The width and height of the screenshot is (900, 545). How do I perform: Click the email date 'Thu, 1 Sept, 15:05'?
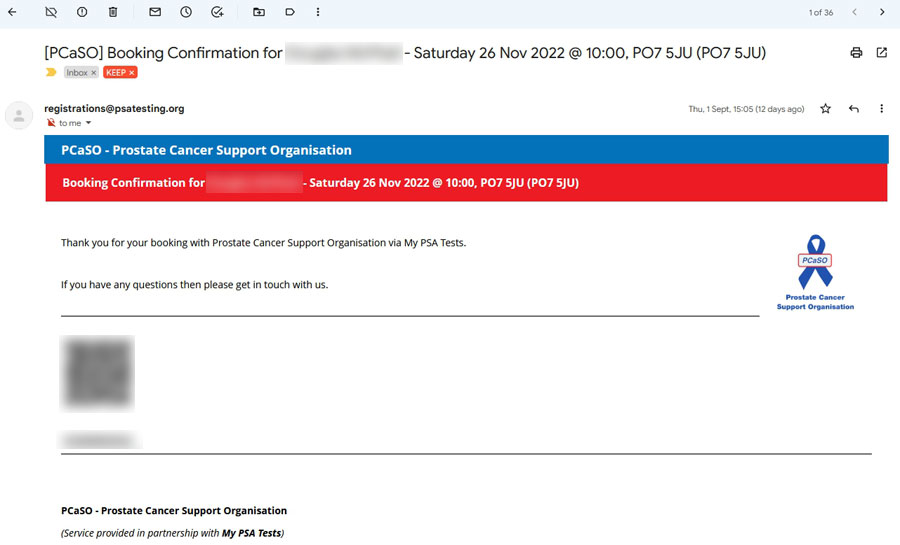coord(746,109)
